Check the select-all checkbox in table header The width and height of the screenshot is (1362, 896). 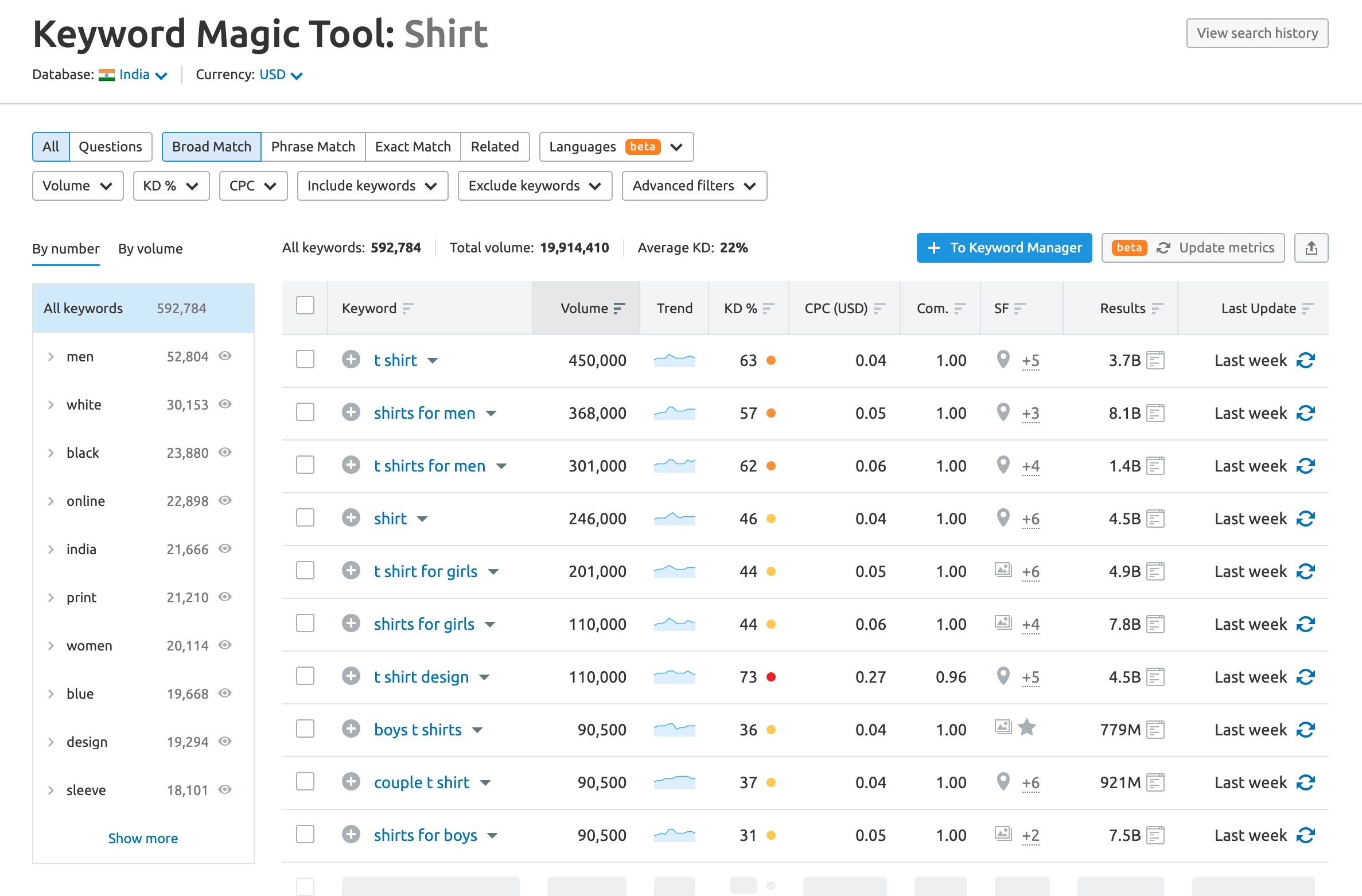pyautogui.click(x=305, y=306)
